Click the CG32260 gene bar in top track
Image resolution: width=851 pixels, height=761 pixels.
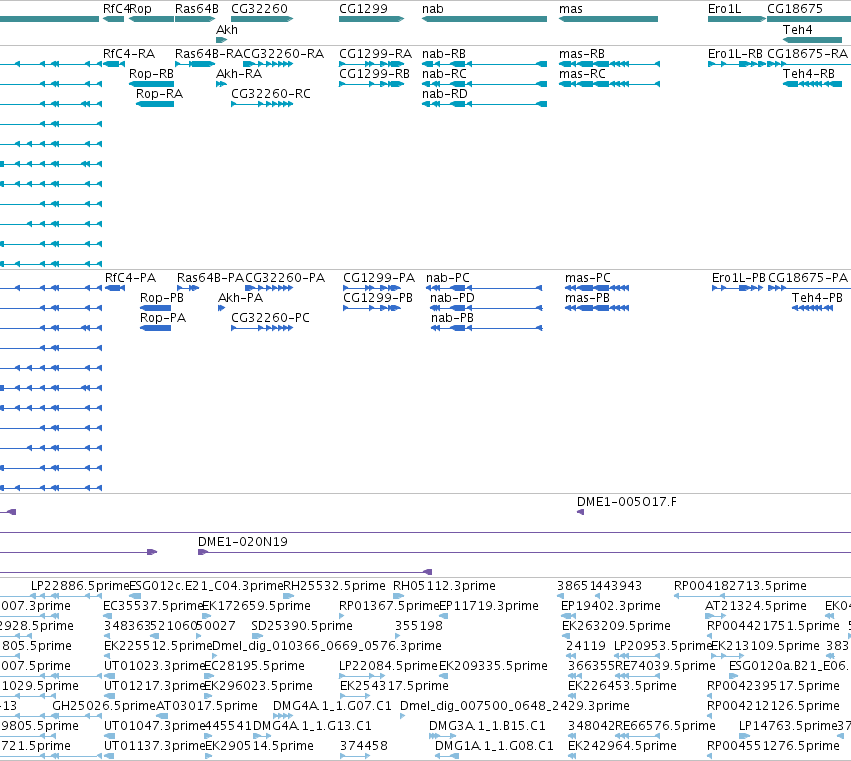click(262, 19)
